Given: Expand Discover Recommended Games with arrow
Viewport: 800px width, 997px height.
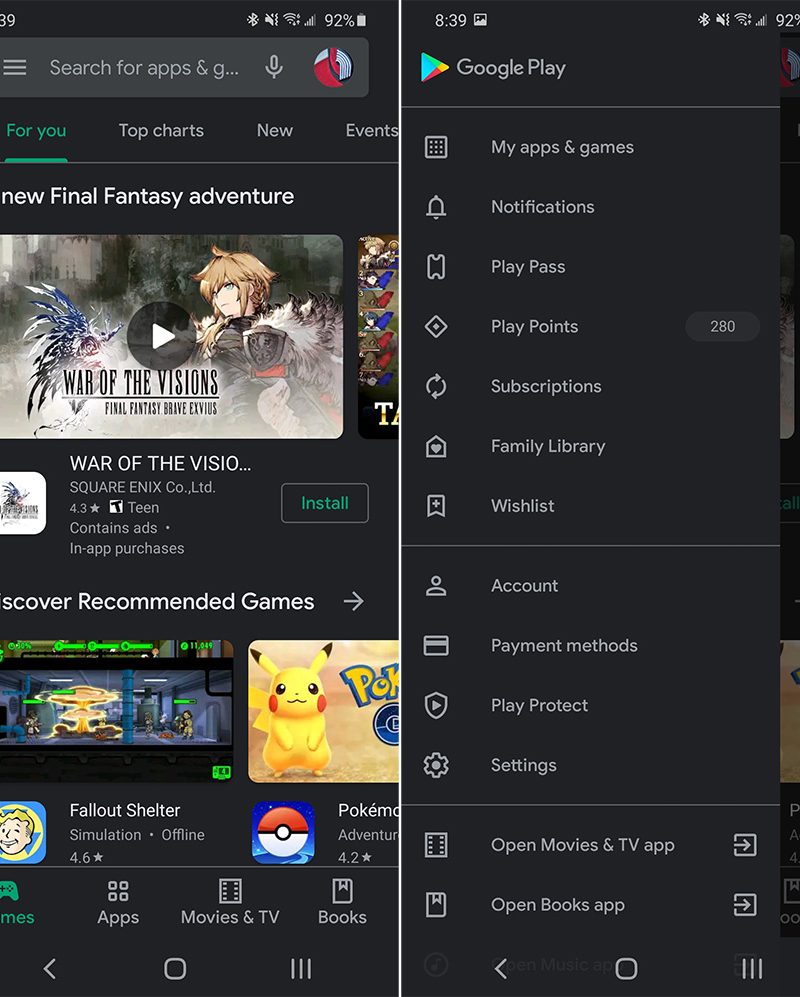Looking at the screenshot, I should pyautogui.click(x=353, y=601).
